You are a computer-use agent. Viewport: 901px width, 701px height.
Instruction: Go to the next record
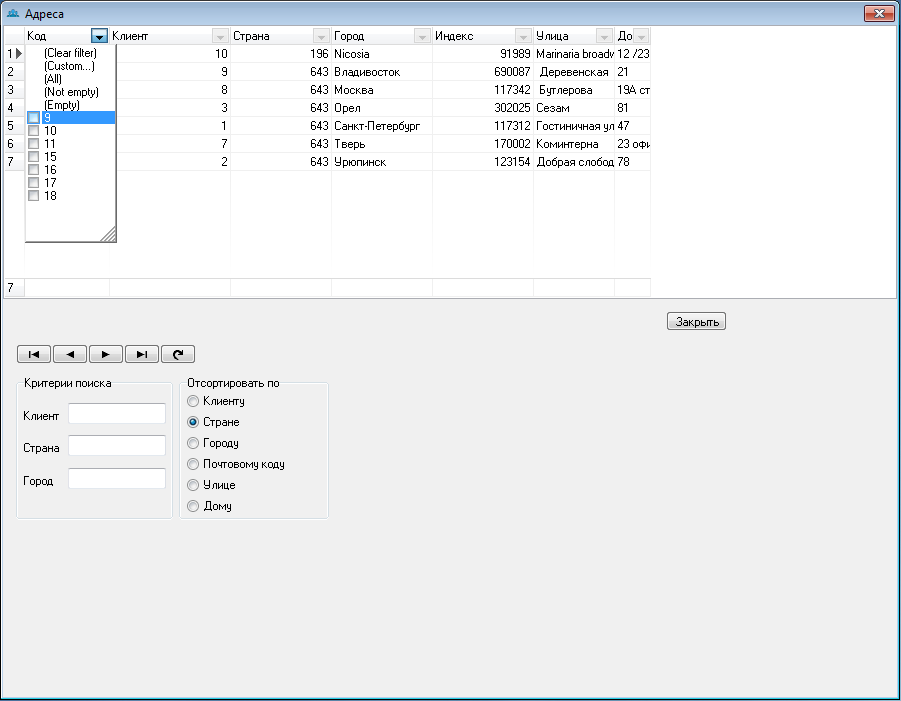pos(106,354)
